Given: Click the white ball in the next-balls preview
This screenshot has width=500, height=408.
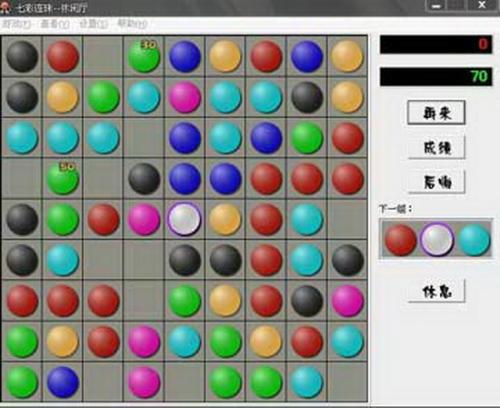Looking at the screenshot, I should (437, 240).
